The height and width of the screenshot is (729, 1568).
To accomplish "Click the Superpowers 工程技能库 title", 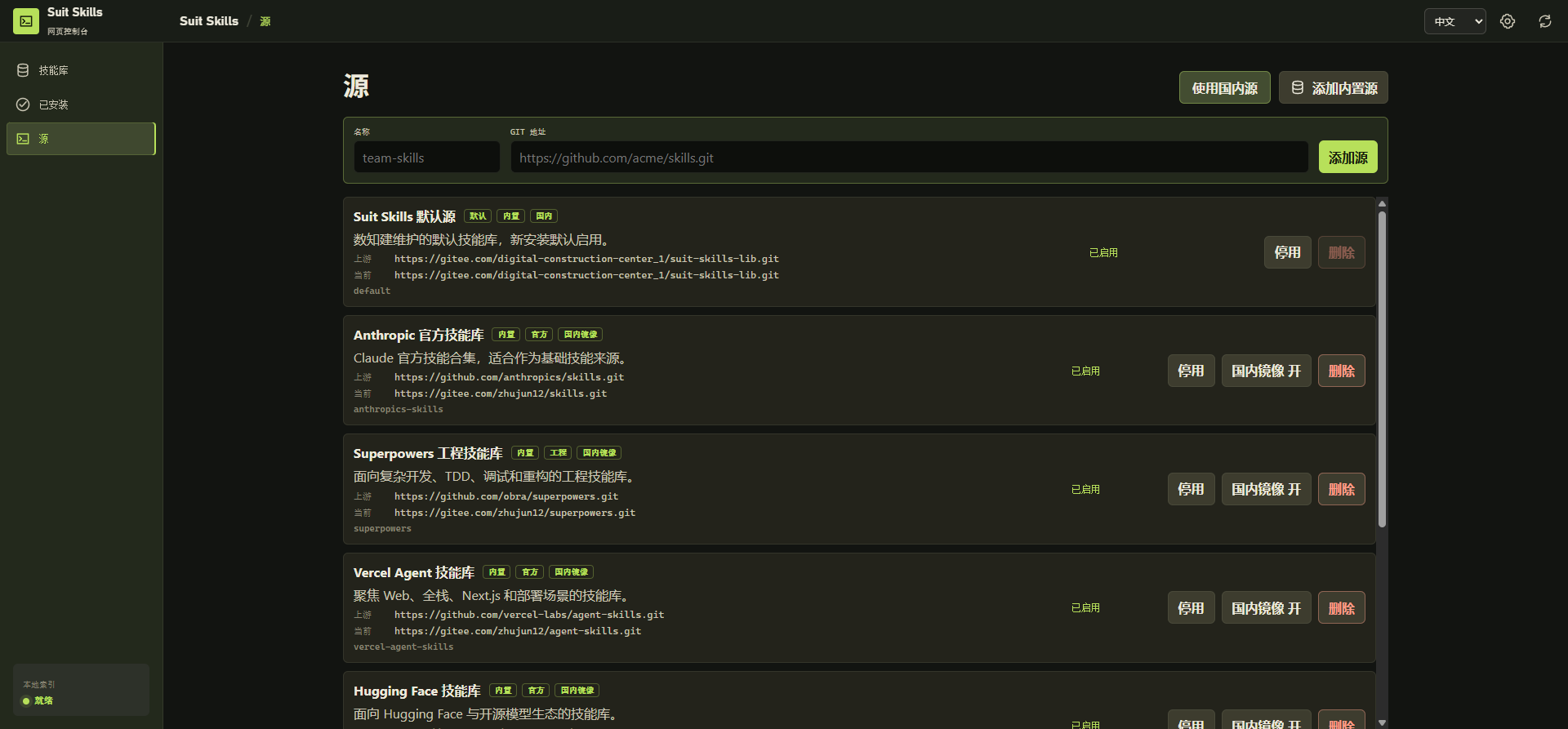I will click(428, 453).
